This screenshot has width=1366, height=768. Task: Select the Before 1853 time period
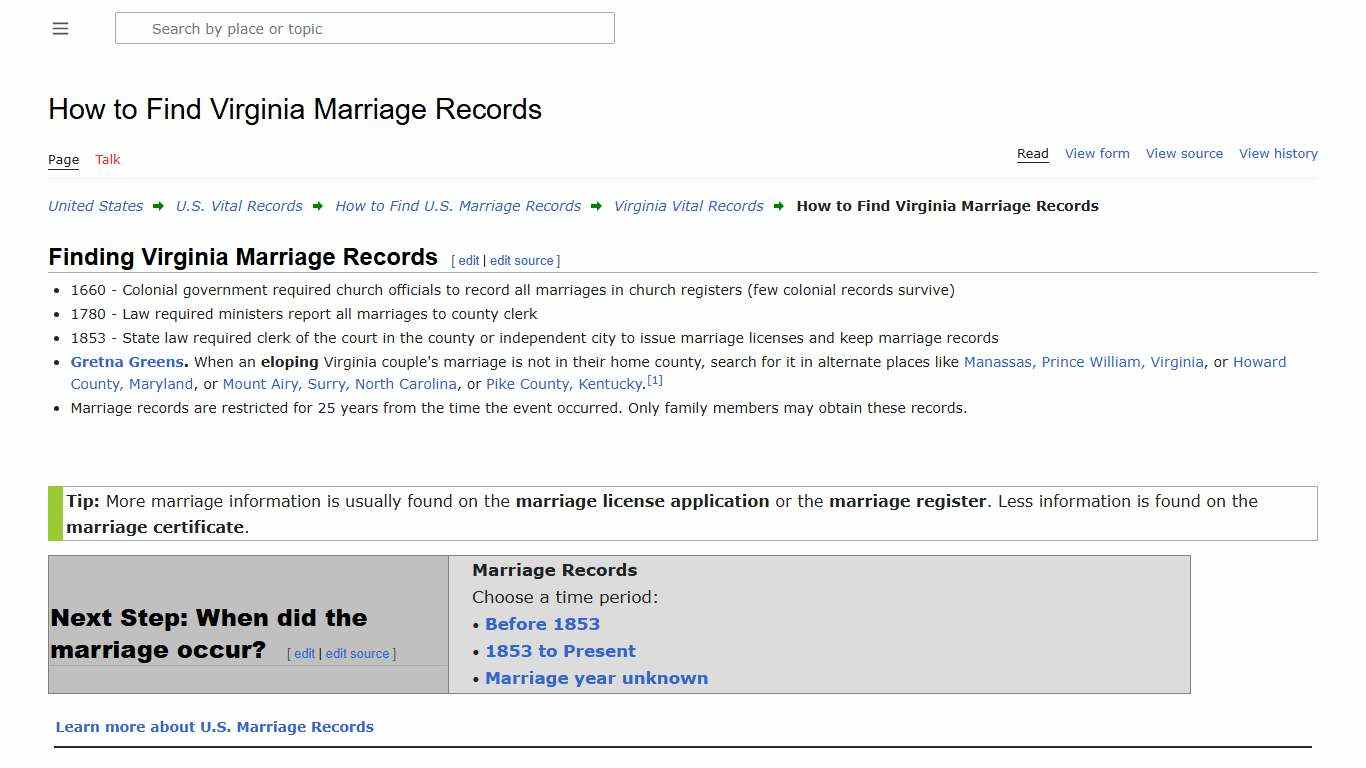pos(542,623)
